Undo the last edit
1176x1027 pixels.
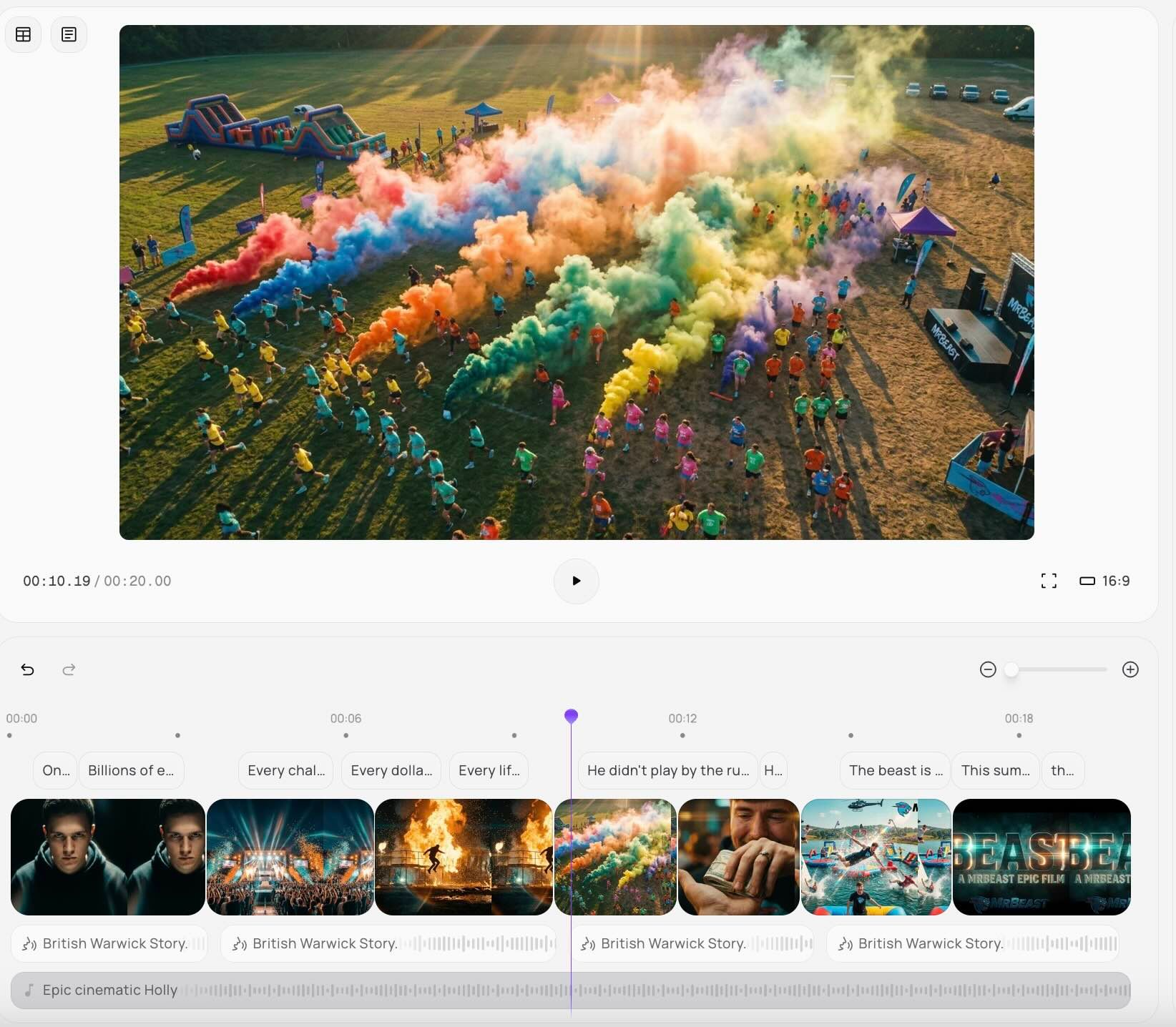(x=27, y=669)
